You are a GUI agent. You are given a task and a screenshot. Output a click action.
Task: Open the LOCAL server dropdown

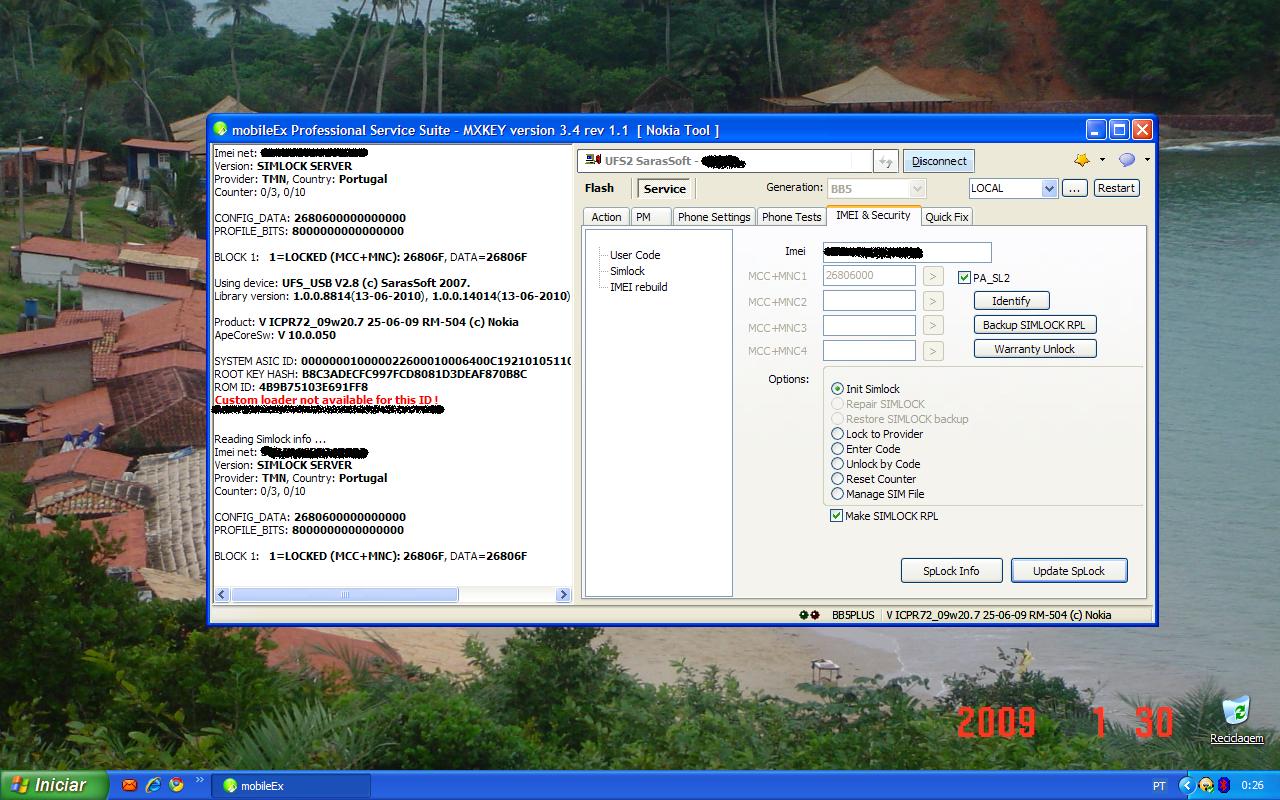click(1049, 188)
